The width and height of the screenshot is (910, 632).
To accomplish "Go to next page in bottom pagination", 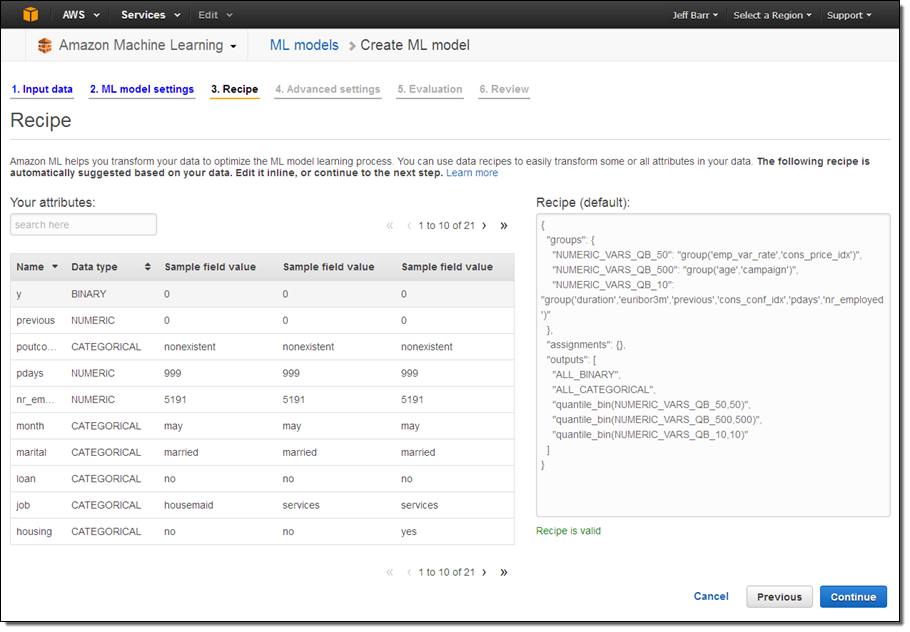I will tap(484, 572).
